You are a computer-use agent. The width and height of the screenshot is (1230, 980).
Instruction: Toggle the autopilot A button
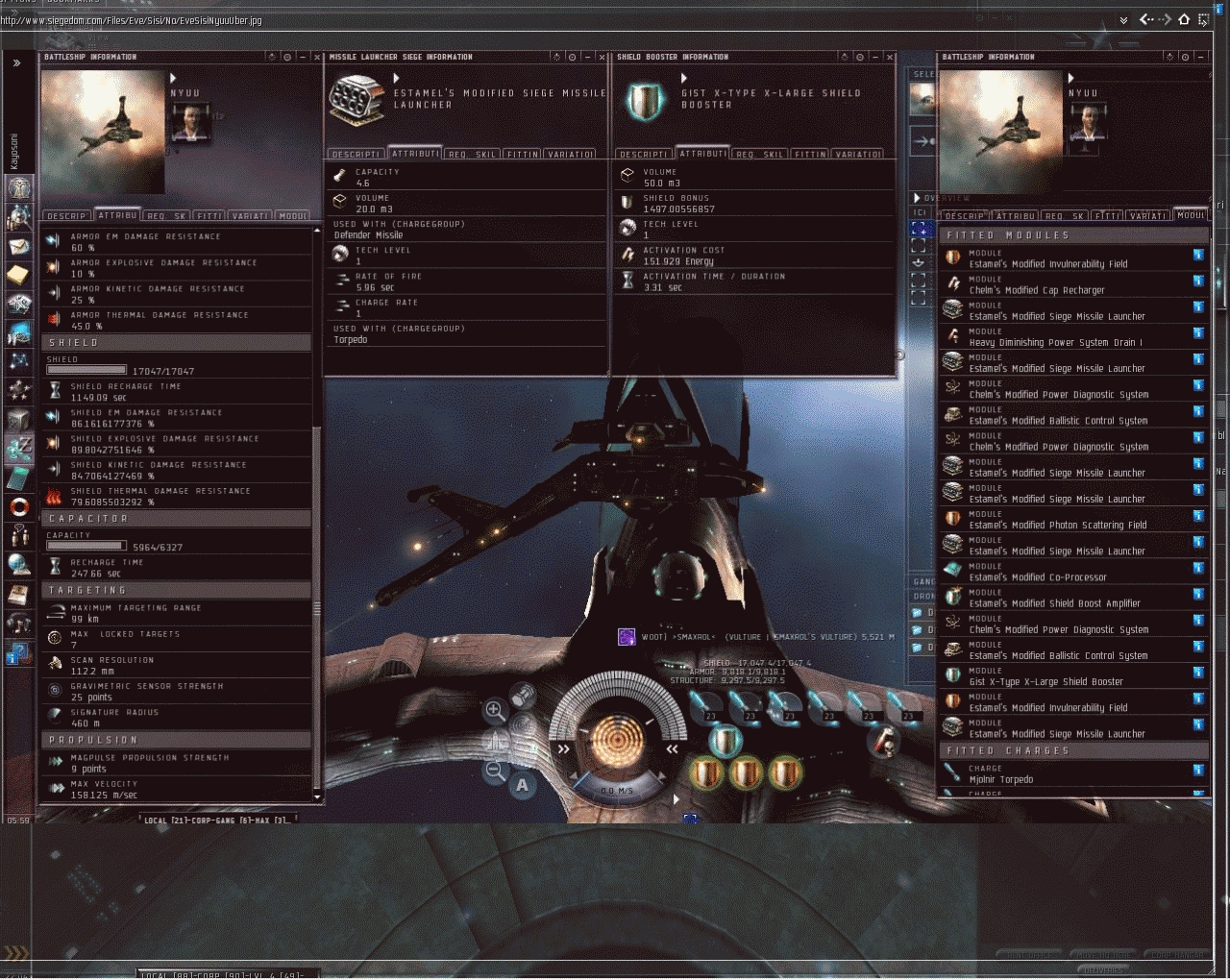522,785
